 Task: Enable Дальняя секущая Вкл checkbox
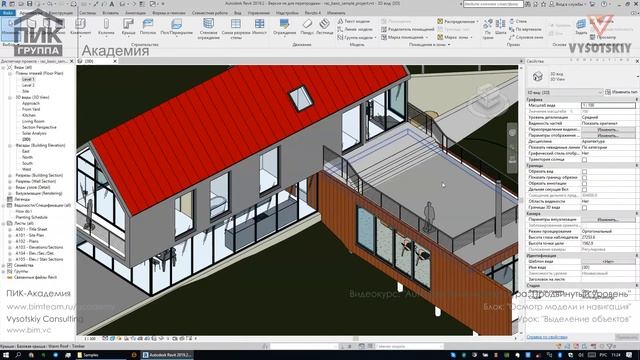click(x=584, y=189)
